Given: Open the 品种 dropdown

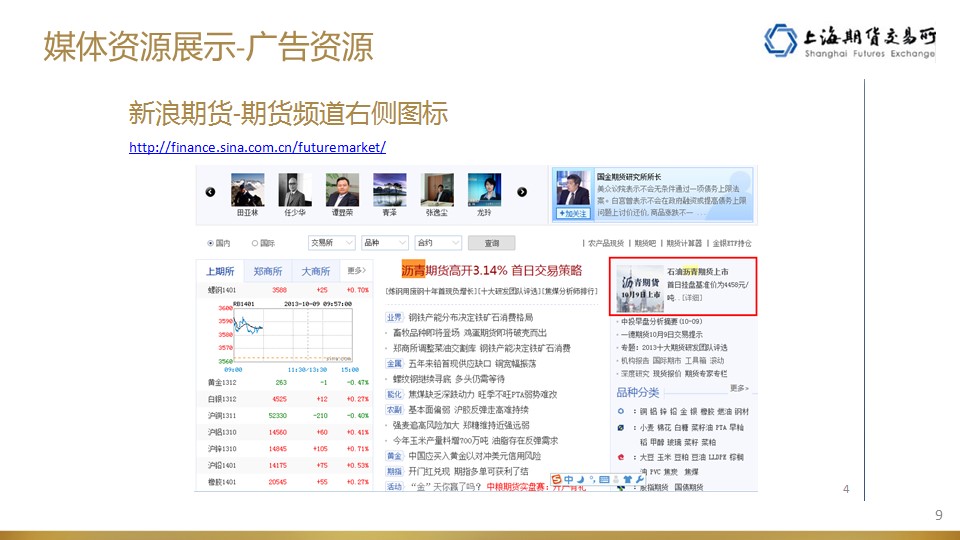Looking at the screenshot, I should click(384, 243).
